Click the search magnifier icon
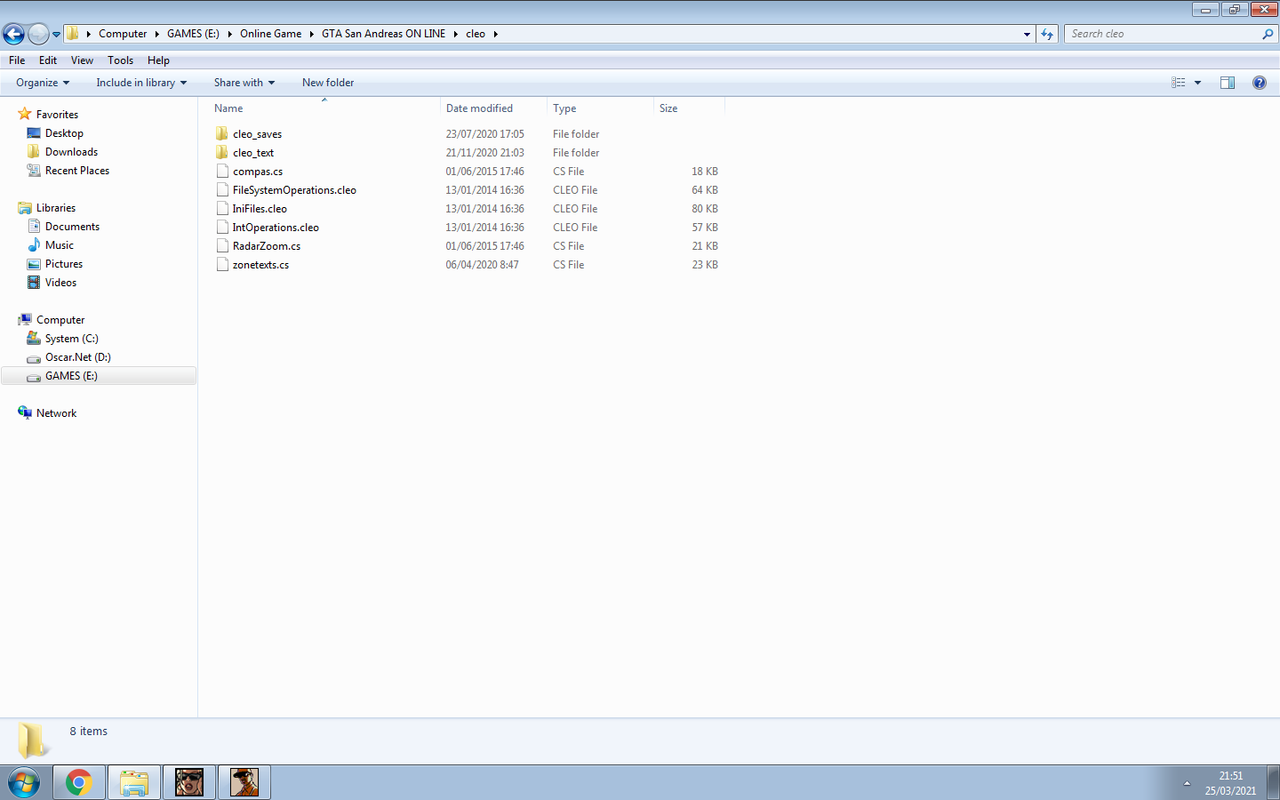This screenshot has width=1280, height=800. pyautogui.click(x=1268, y=34)
